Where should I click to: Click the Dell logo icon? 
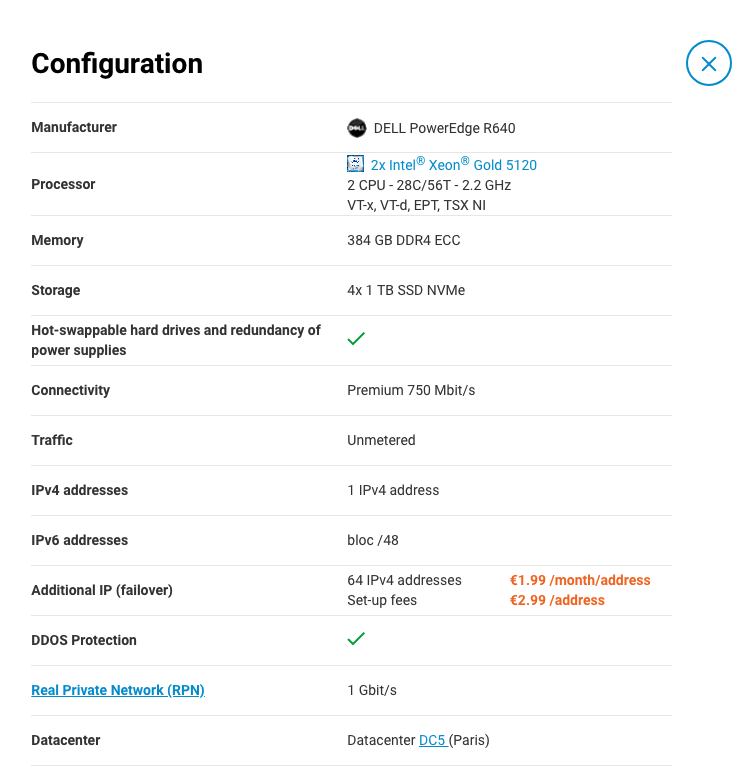[x=356, y=128]
